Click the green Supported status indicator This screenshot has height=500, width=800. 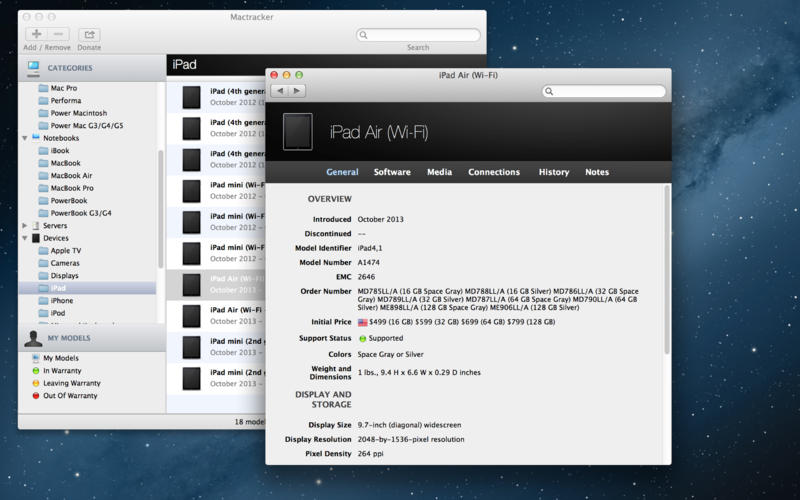click(x=363, y=338)
